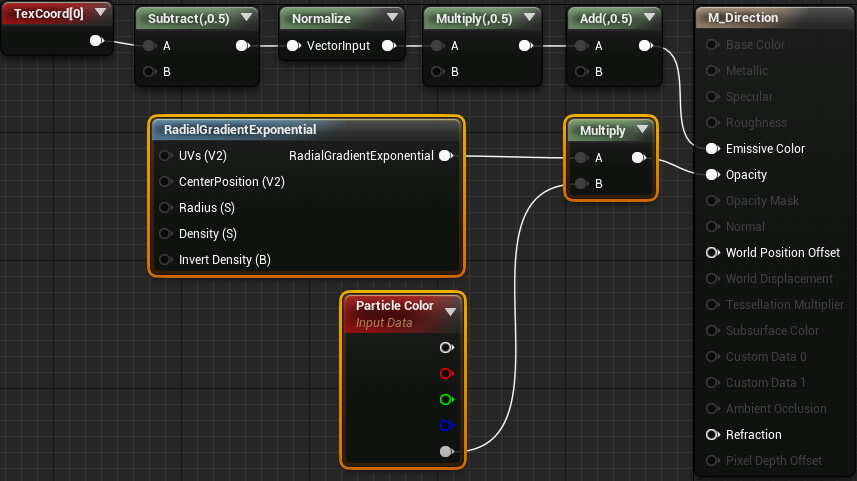Select the M_Direction material node title

(x=743, y=17)
